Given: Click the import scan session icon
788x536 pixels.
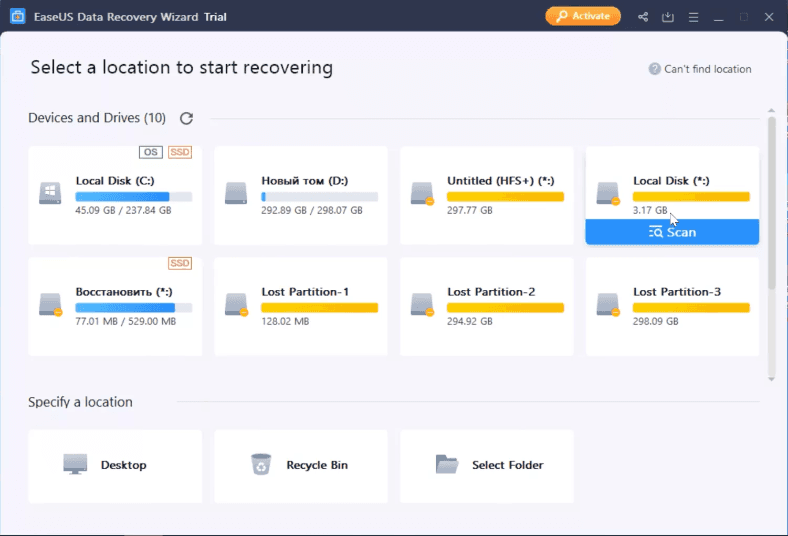Looking at the screenshot, I should tap(668, 17).
